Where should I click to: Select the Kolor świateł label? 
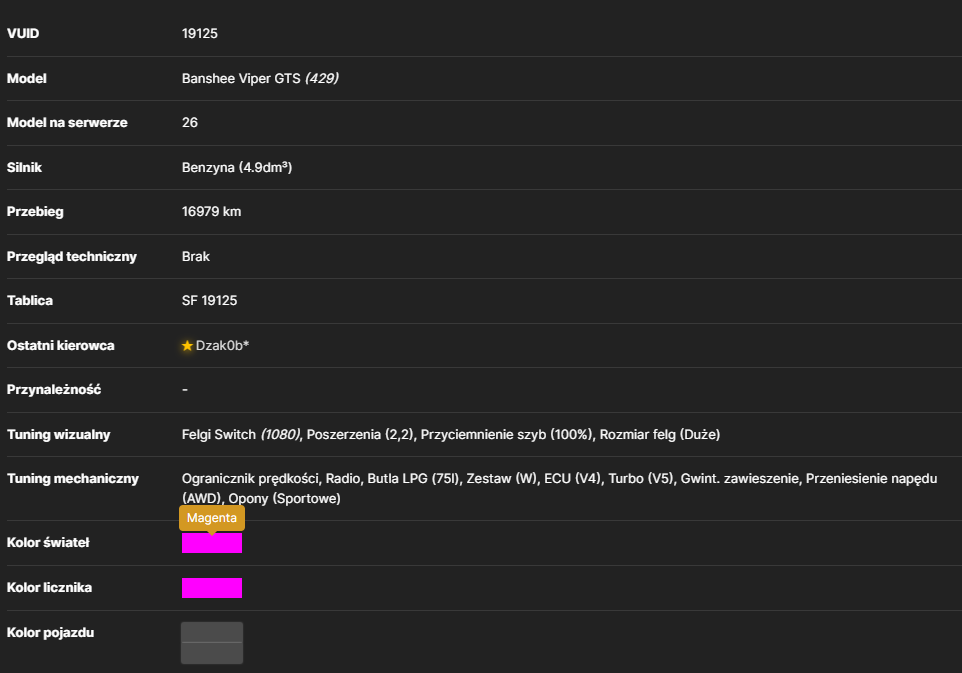48,542
